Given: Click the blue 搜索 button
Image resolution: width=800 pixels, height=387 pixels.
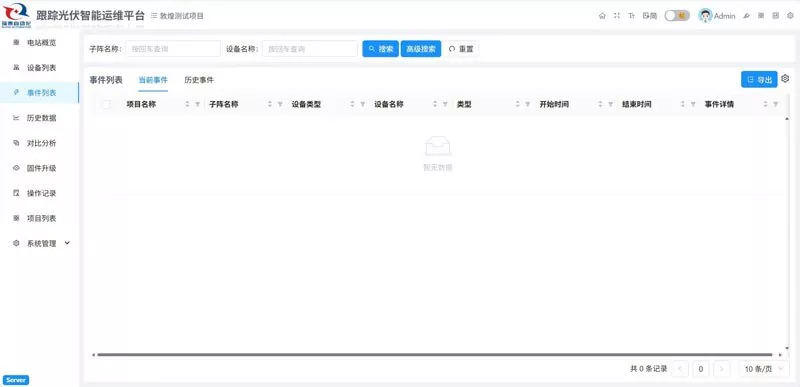Looking at the screenshot, I should coord(381,49).
